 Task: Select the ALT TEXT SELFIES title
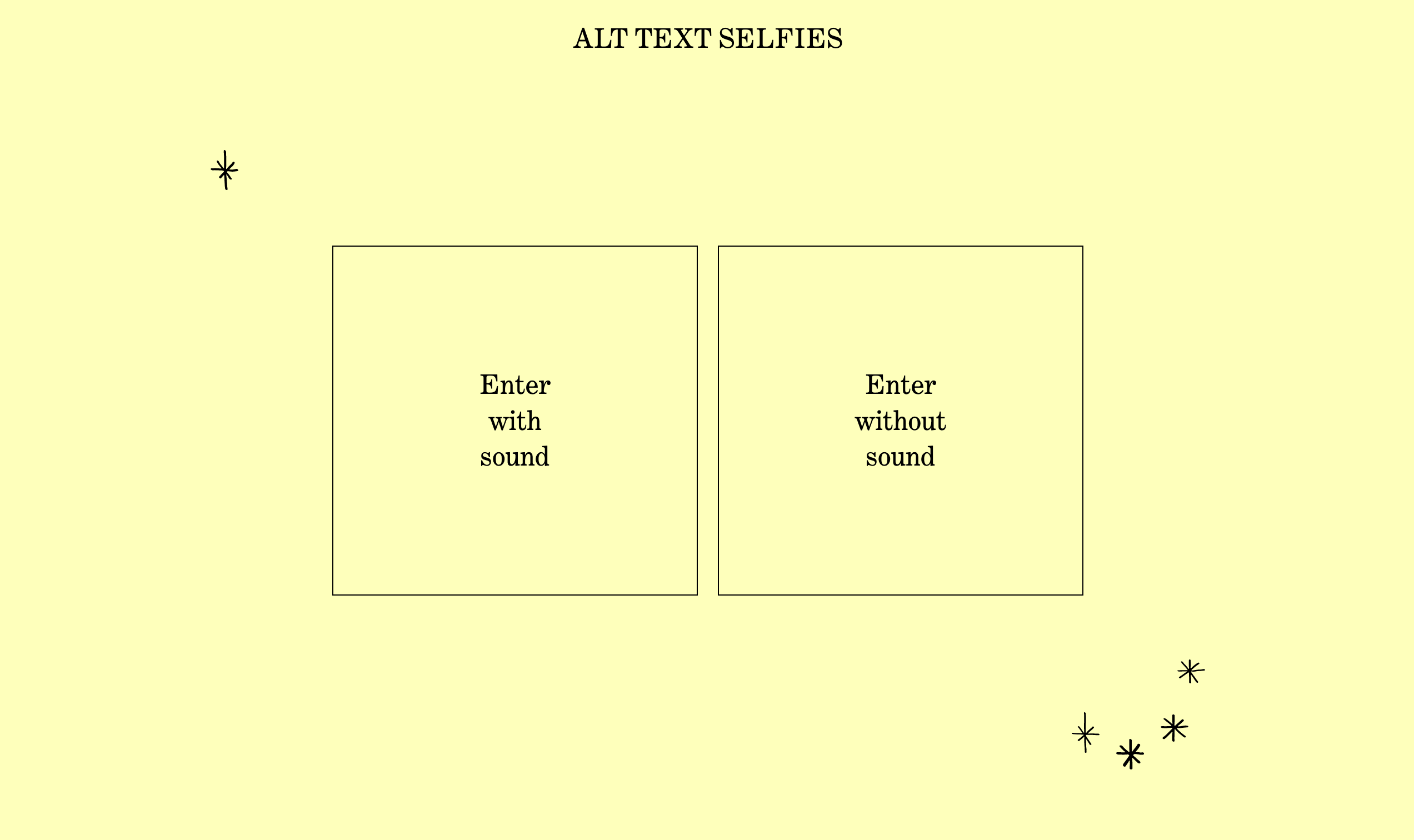[707, 39]
